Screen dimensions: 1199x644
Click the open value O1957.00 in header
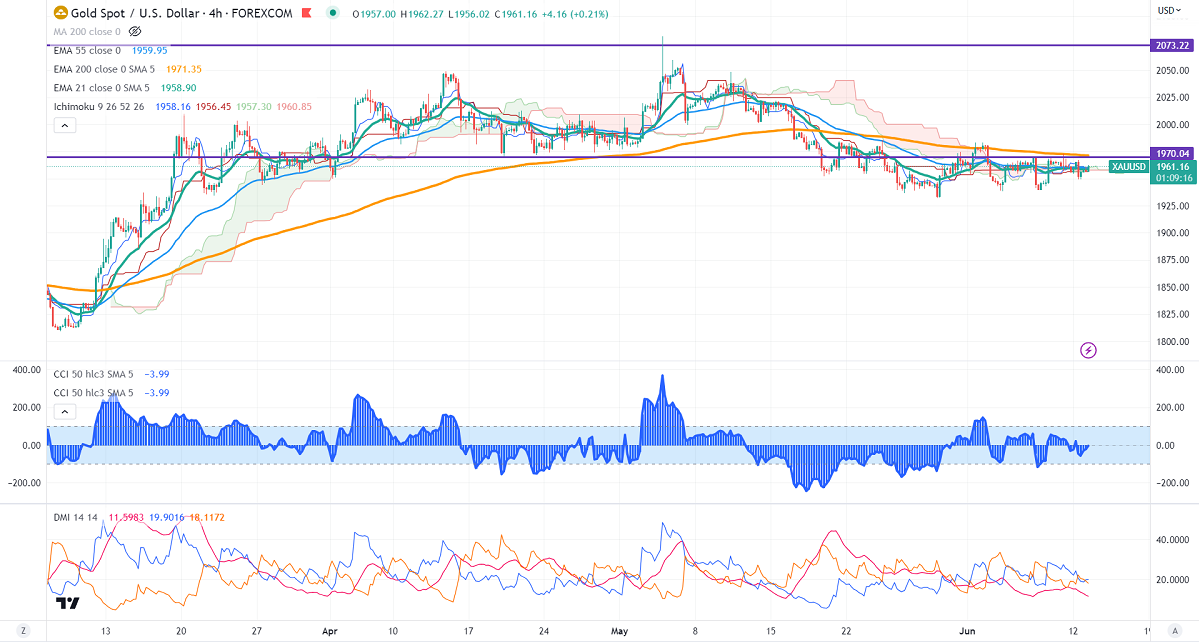point(374,14)
